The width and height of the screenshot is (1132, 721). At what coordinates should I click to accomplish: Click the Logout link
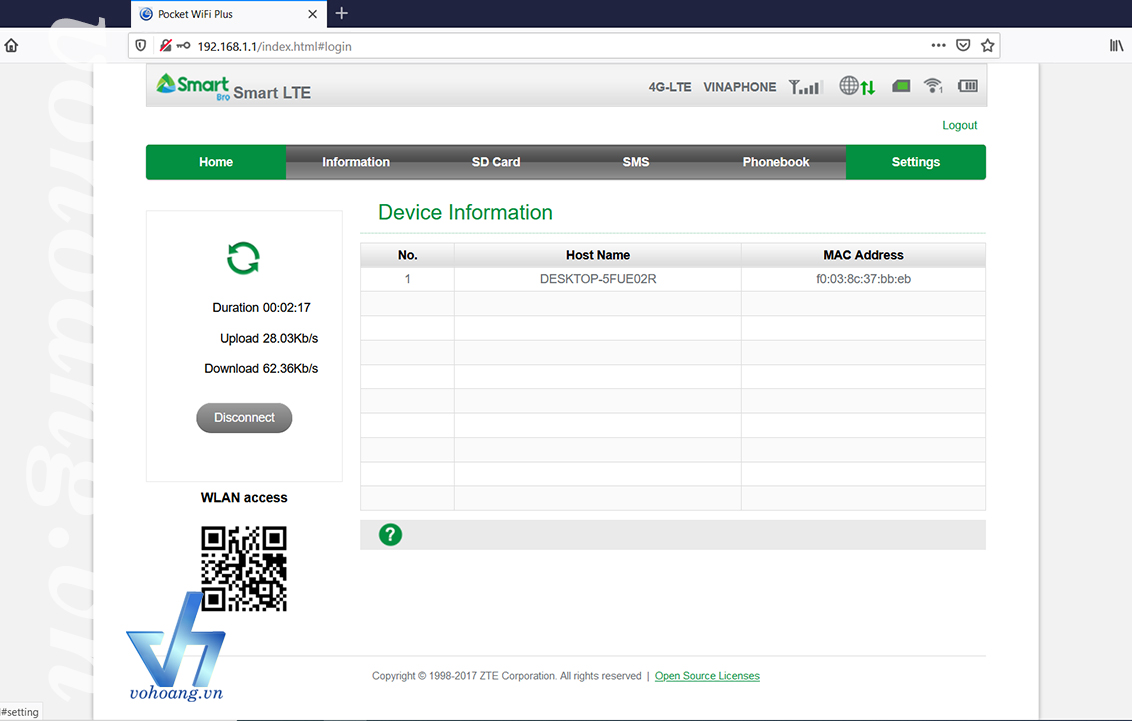click(x=959, y=125)
